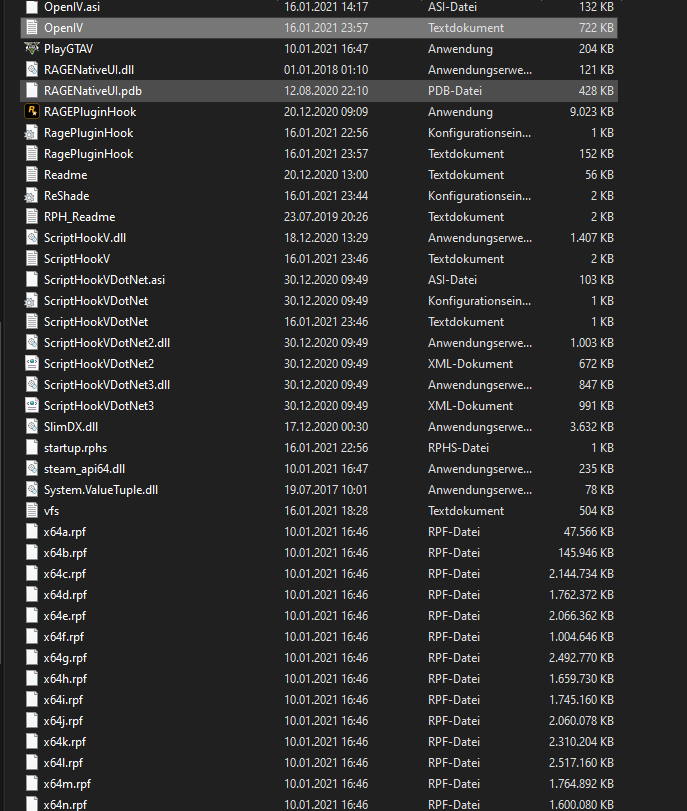Select the RAGENativeUI.dll file icon

[x=32, y=70]
